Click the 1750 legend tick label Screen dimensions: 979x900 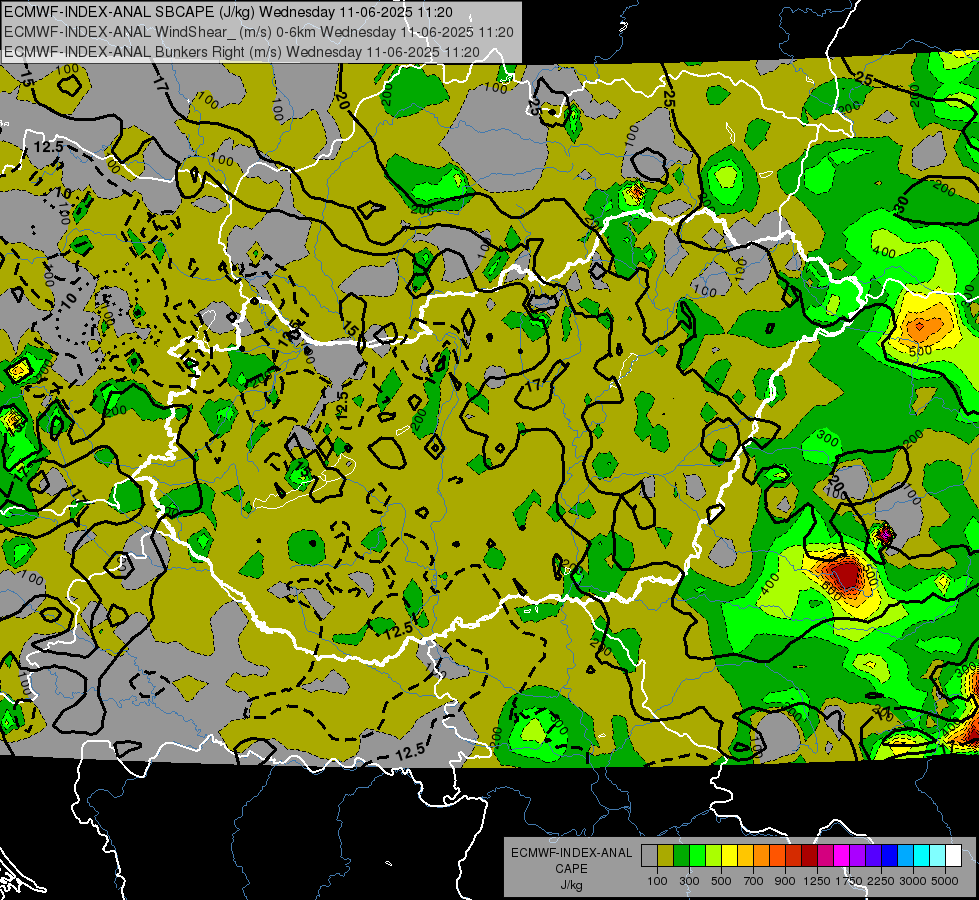click(x=849, y=881)
